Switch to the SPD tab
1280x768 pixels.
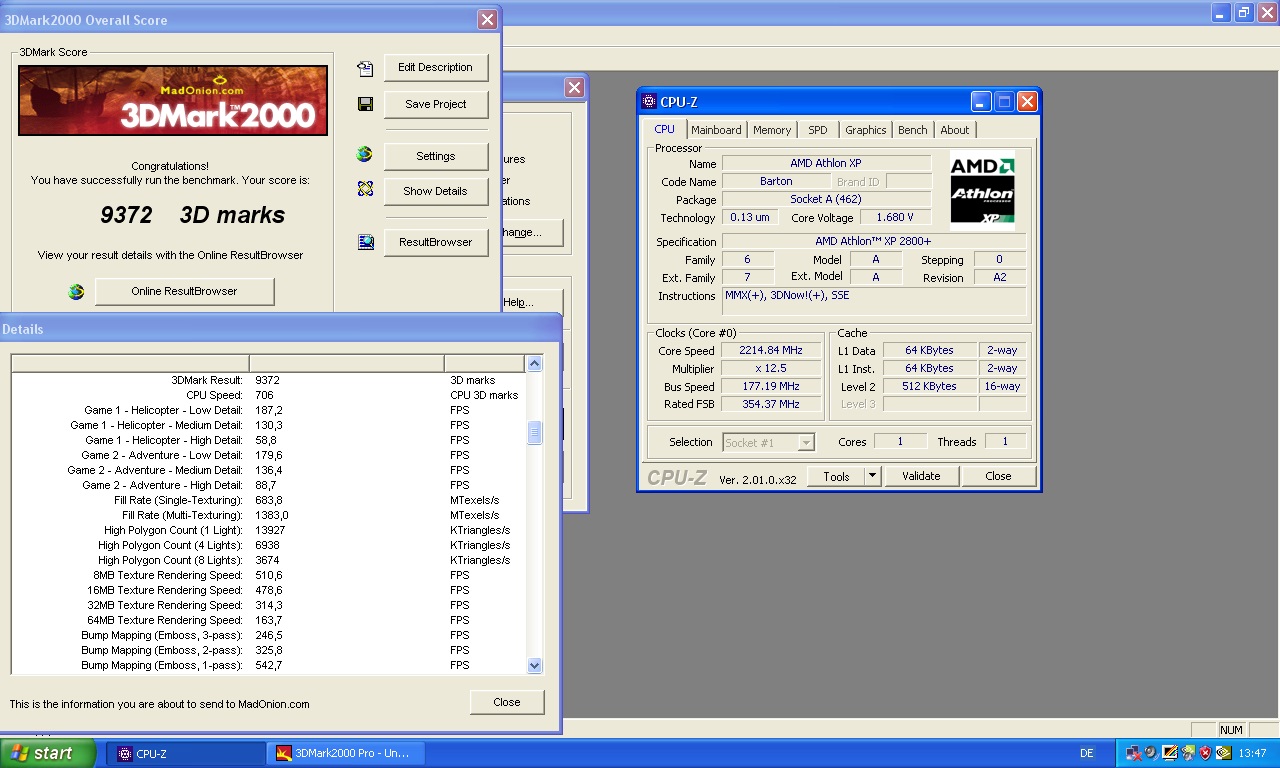click(818, 130)
